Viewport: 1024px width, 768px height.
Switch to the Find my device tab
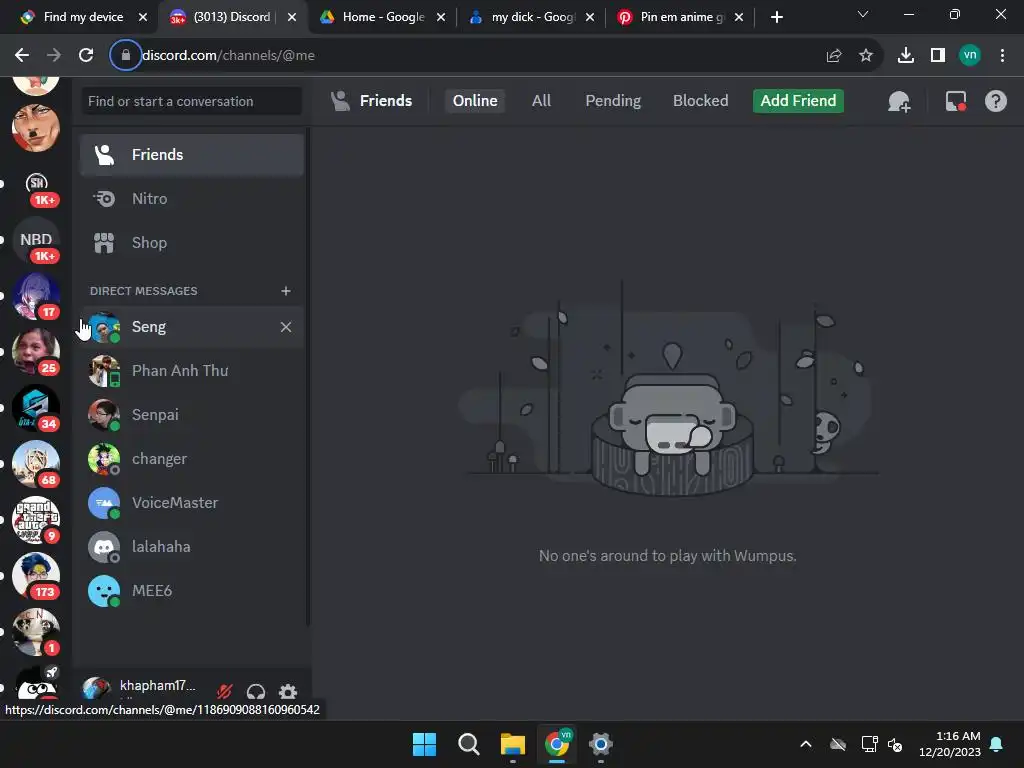[x=83, y=17]
